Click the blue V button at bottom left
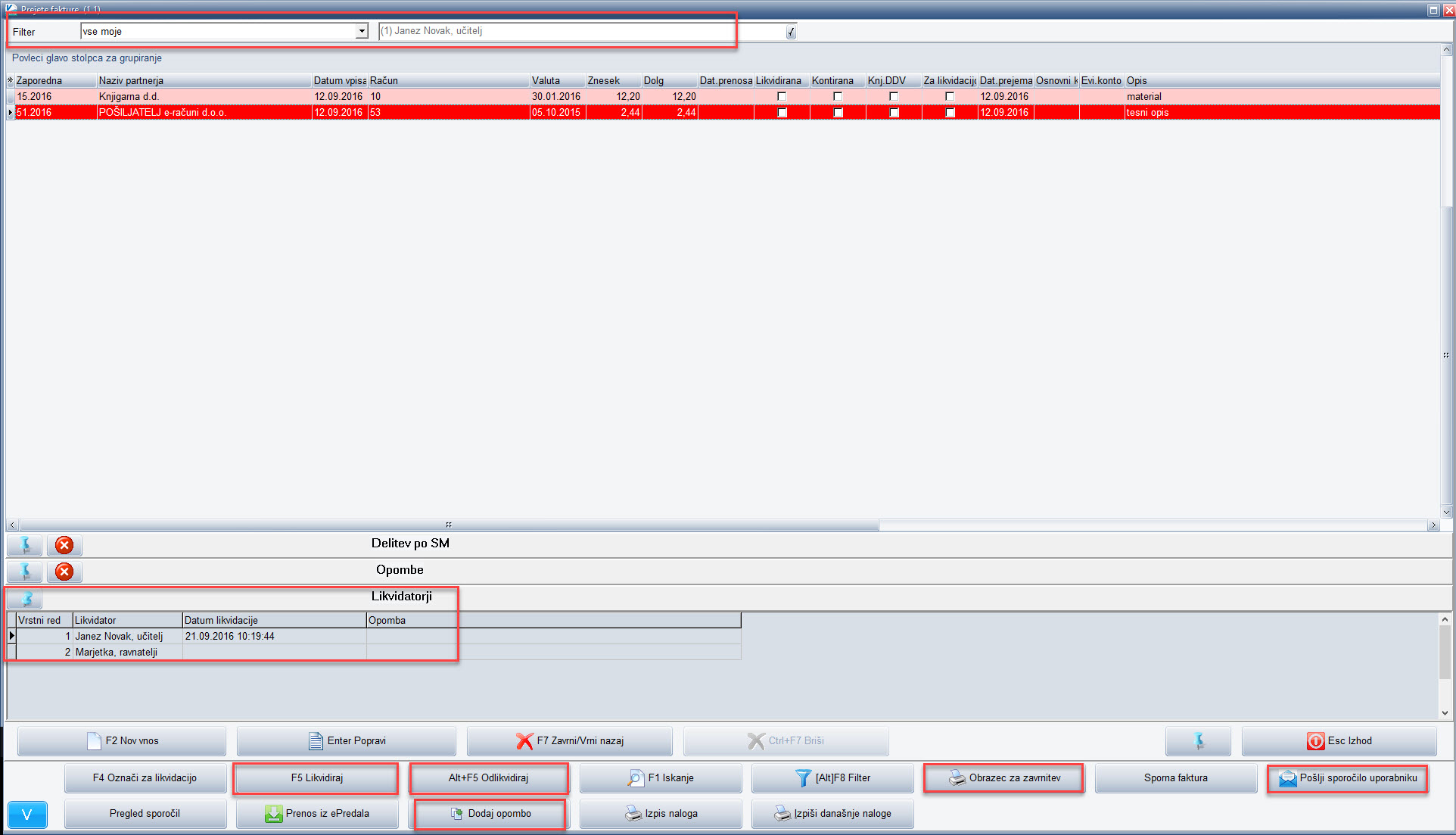1456x835 pixels. tap(27, 815)
